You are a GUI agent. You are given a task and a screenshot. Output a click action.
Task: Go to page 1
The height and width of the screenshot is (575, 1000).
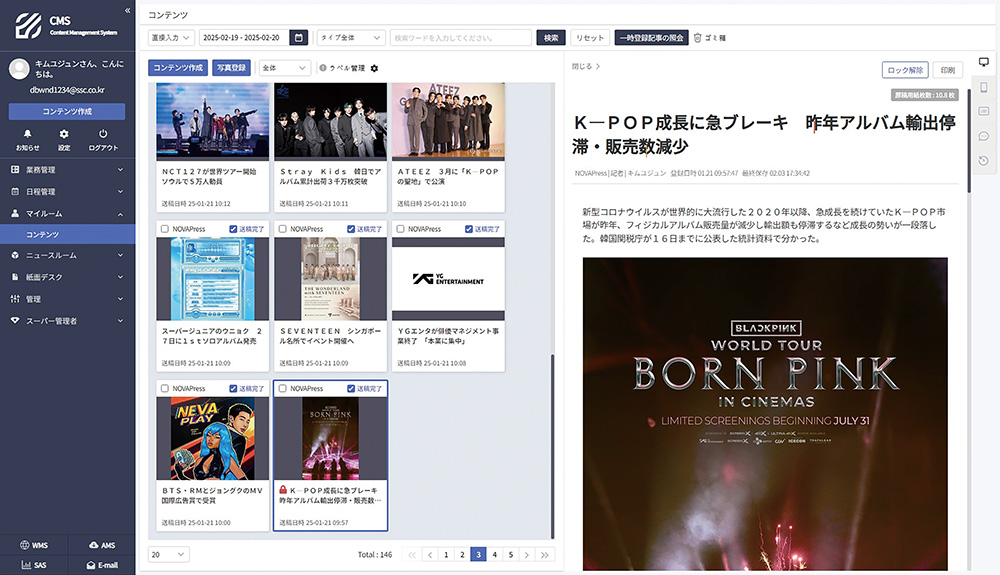point(446,555)
